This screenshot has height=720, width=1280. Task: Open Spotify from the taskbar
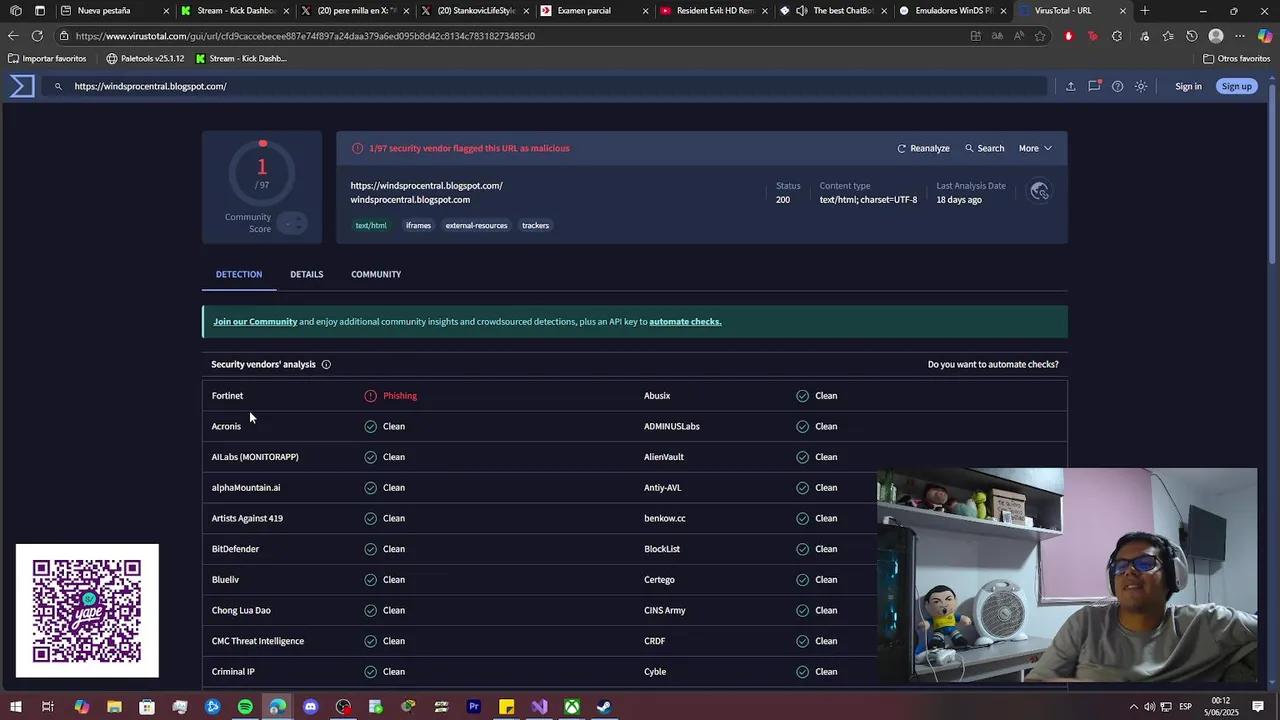(x=245, y=707)
